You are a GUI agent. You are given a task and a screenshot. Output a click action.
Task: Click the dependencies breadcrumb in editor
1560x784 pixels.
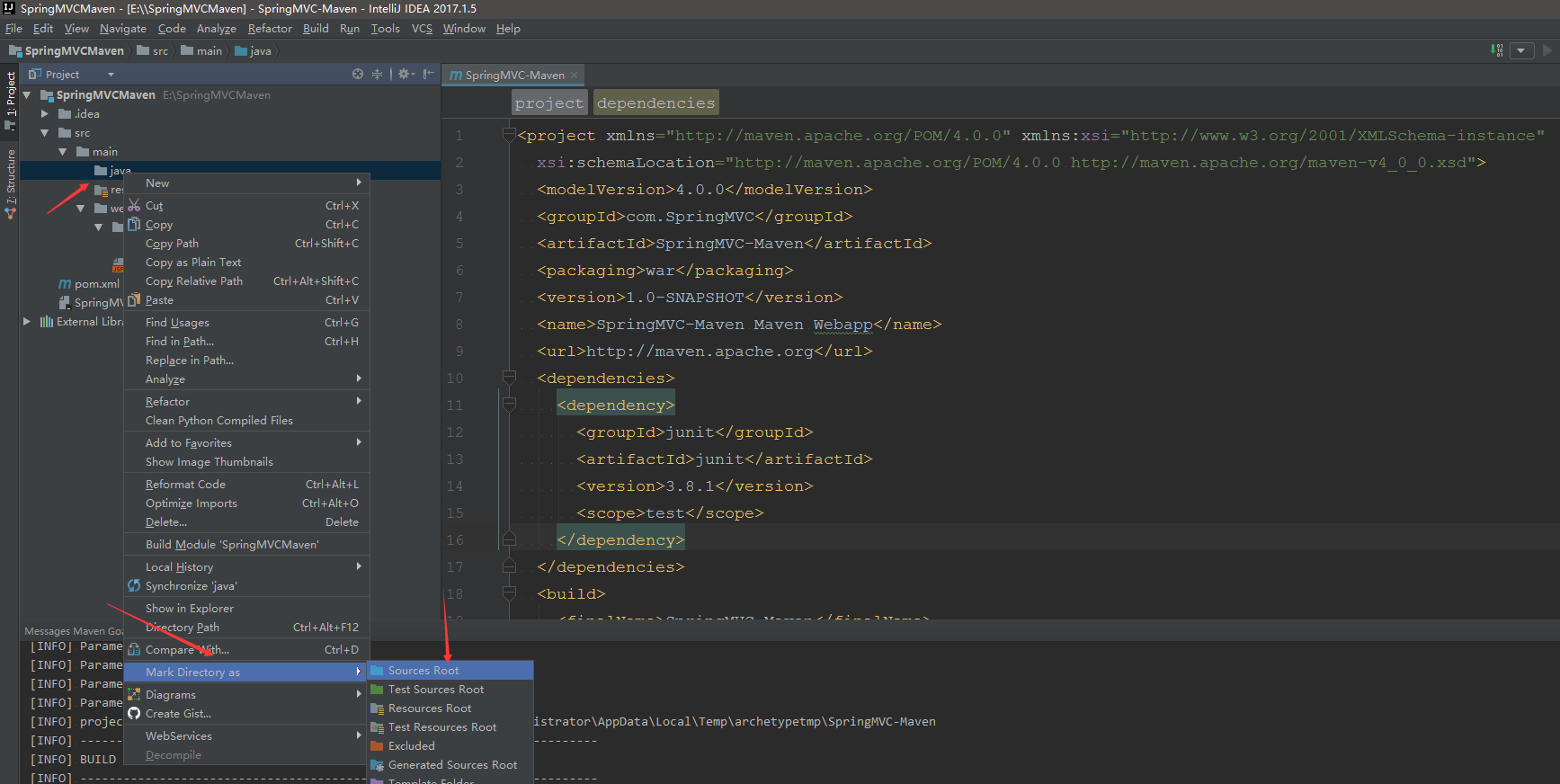656,102
